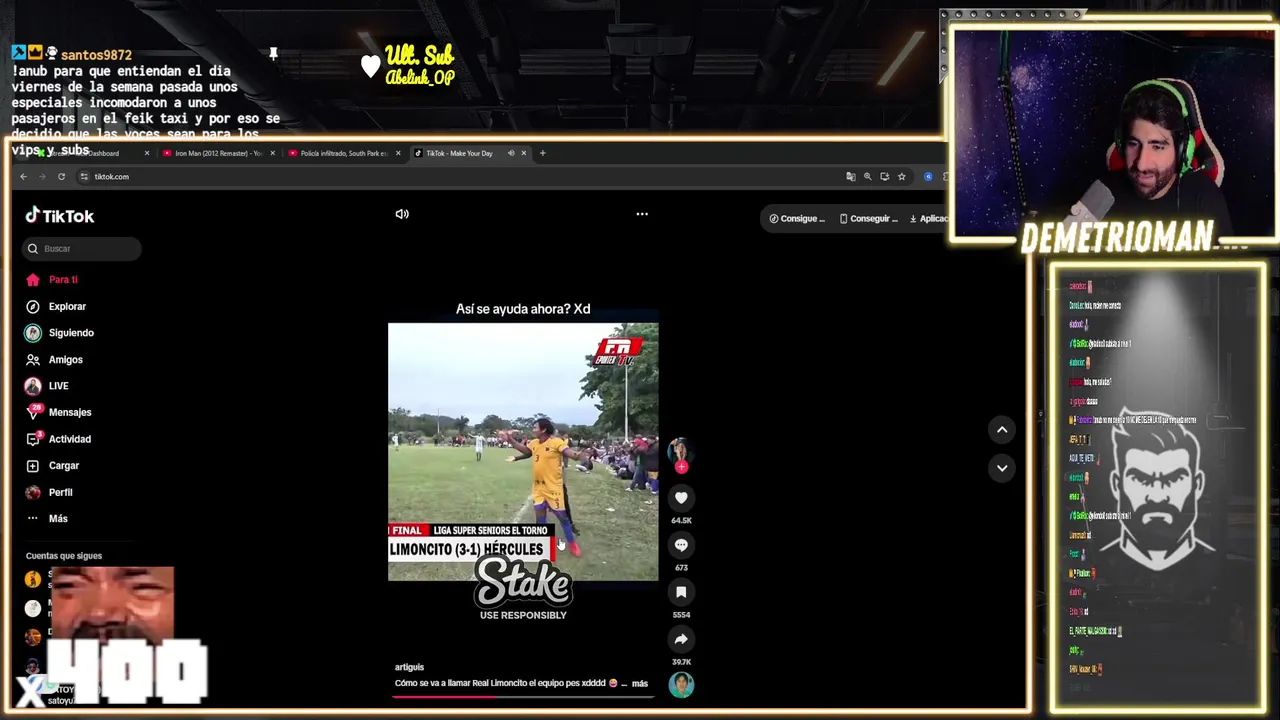Click the video progress bar

point(523,696)
